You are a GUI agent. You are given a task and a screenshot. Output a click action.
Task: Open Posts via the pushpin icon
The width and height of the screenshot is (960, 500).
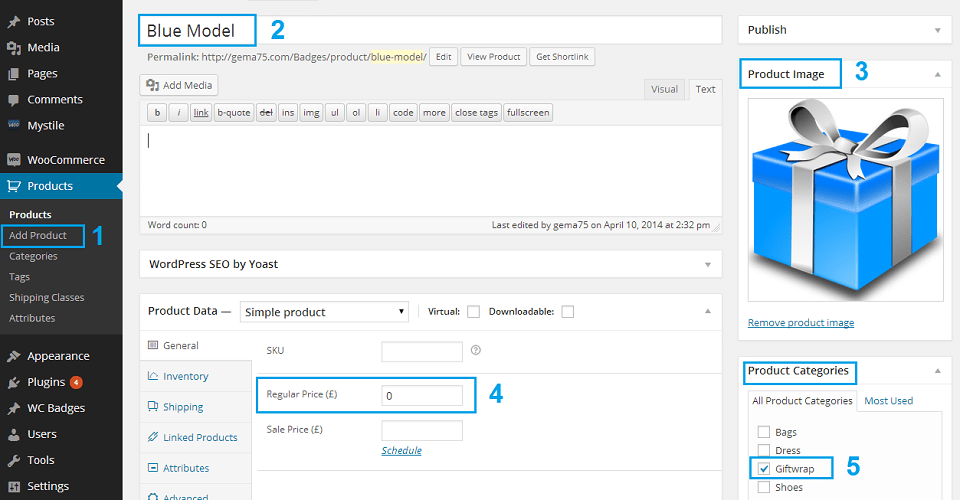[13, 21]
